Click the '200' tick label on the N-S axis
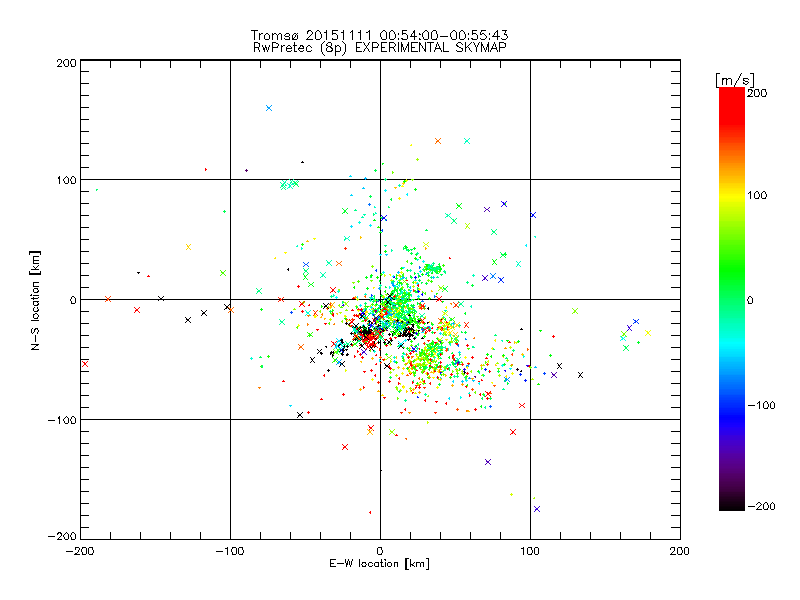The image size is (800, 600). pos(66,63)
